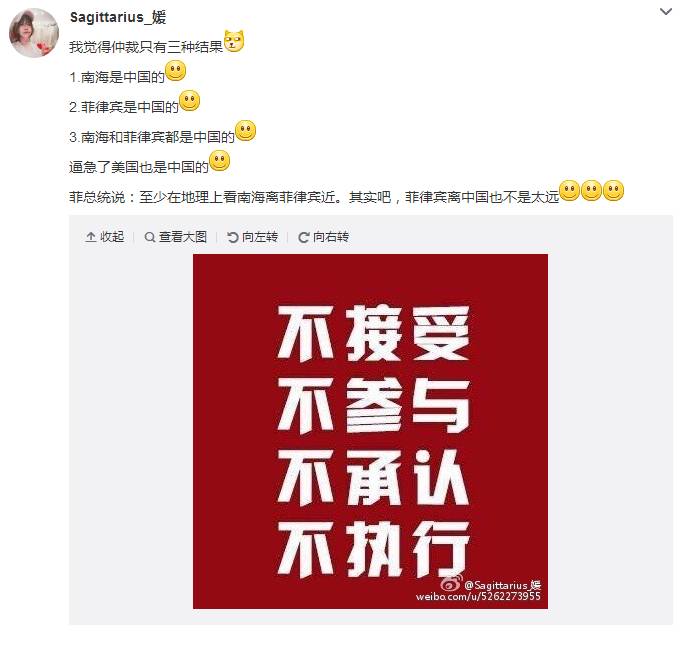This screenshot has width=688, height=659.
Task: Click the magnifier icon beside 查看大图
Action: coord(150,237)
